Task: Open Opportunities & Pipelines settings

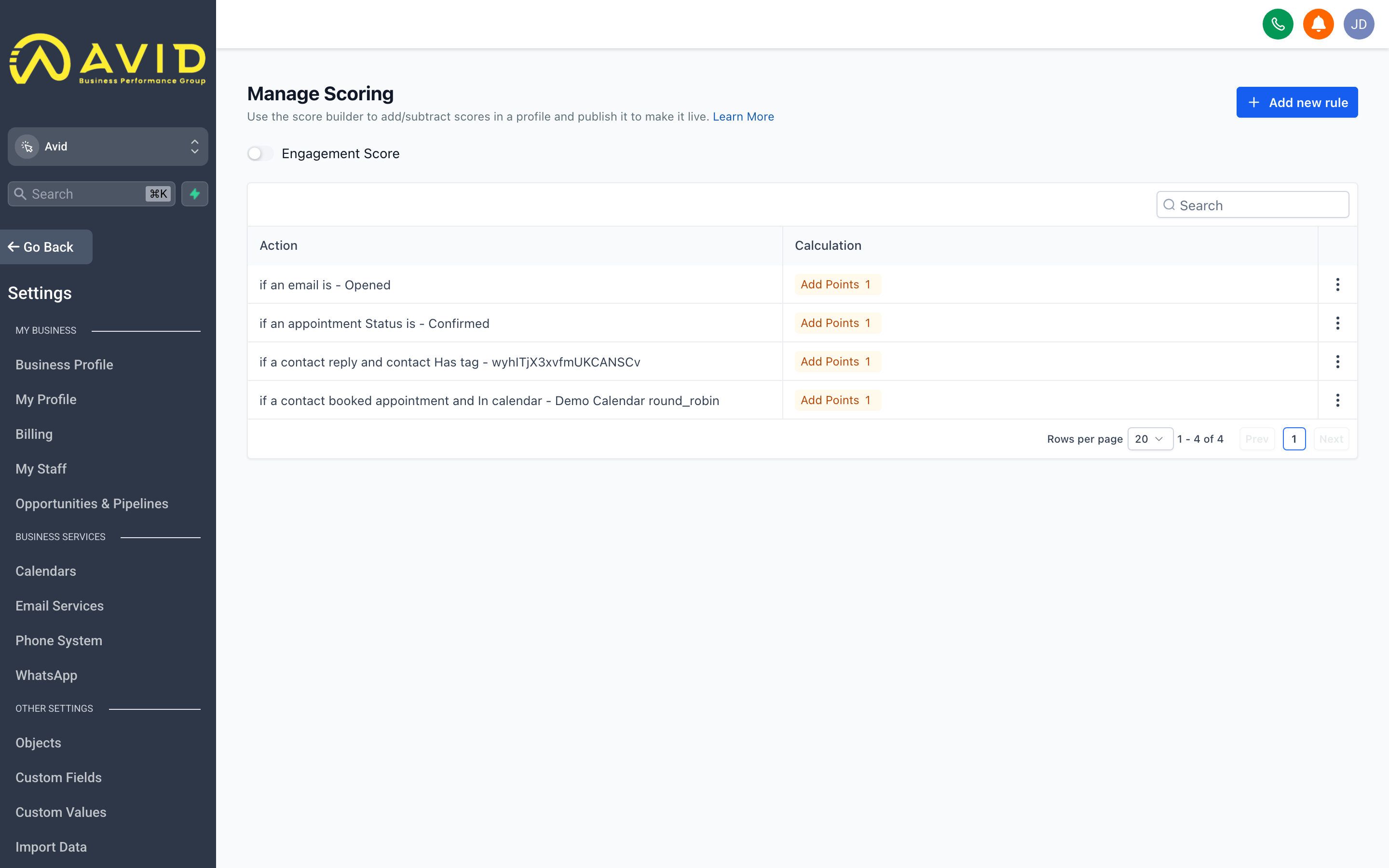Action: (92, 503)
